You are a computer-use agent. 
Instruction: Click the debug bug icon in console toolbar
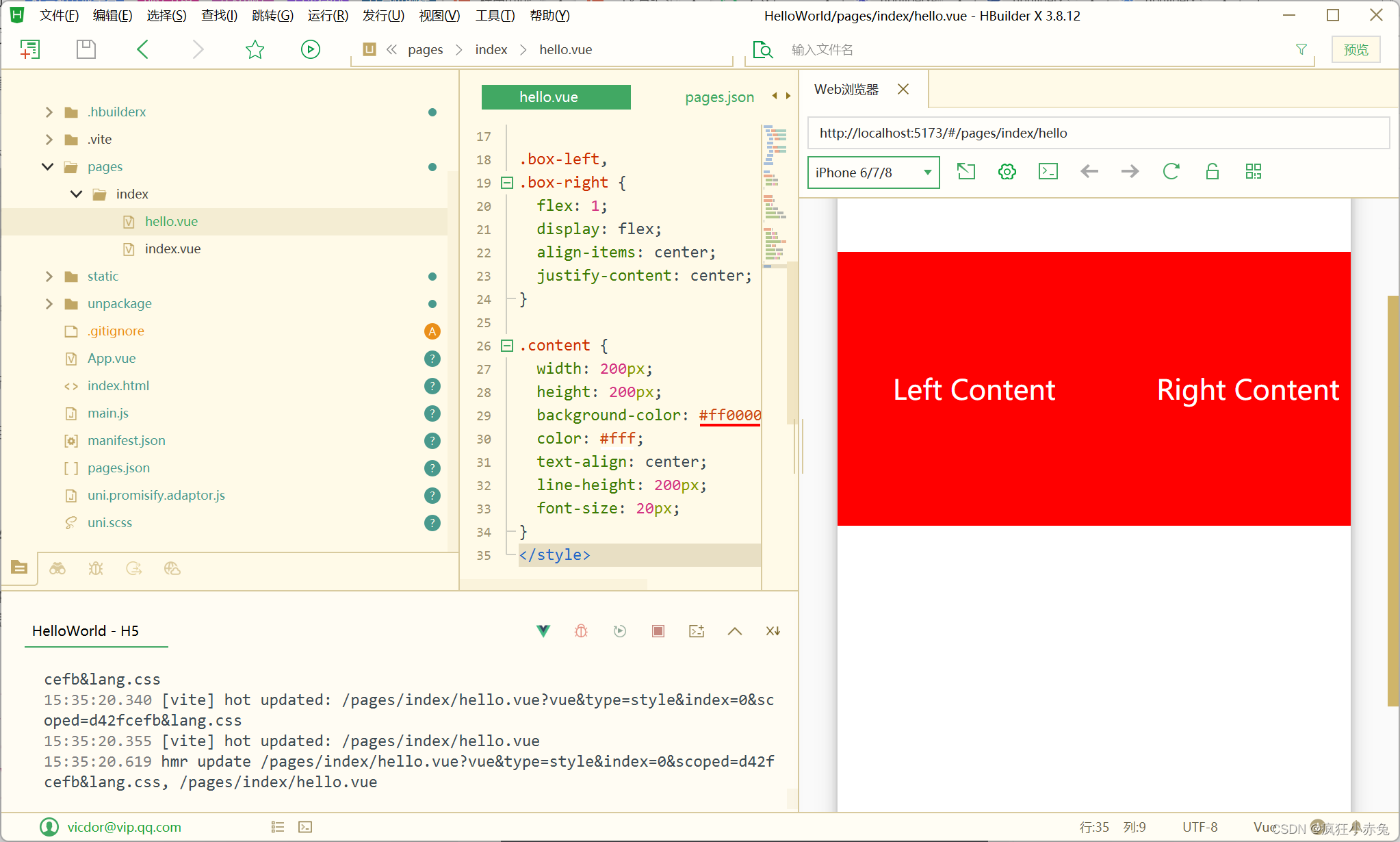click(x=581, y=631)
